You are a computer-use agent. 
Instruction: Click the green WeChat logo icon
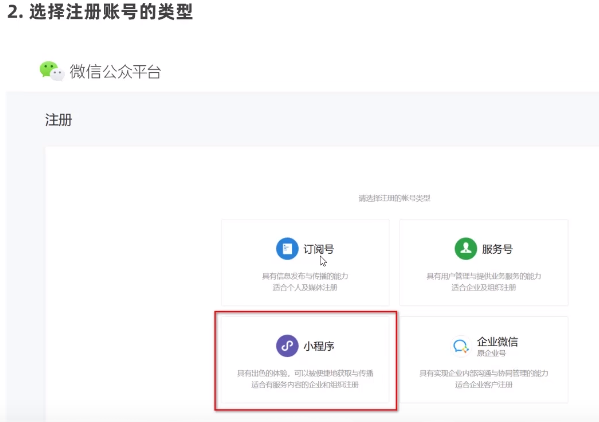pos(52,71)
